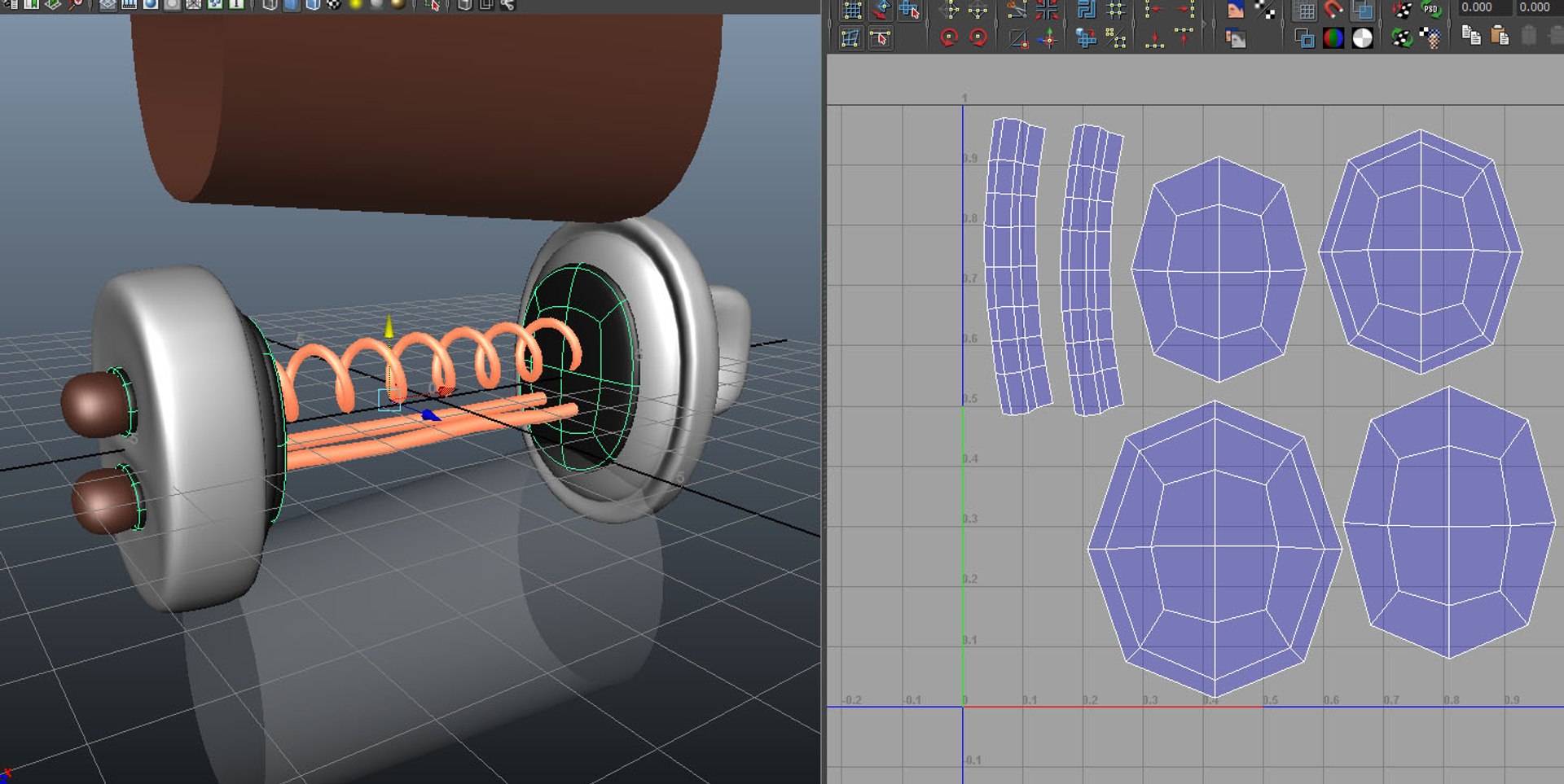Toggle textured mode in viewport toolbar
The image size is (1564, 784).
point(334,5)
